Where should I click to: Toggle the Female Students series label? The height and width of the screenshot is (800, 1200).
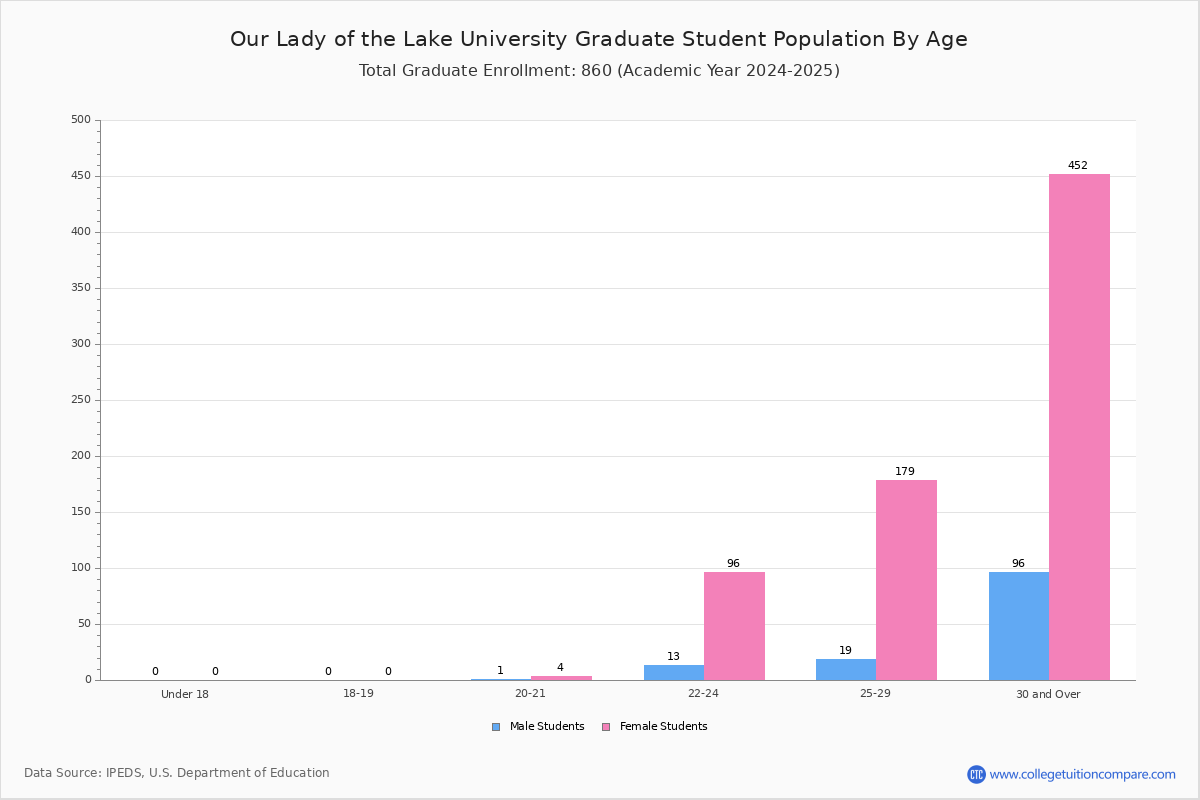click(x=663, y=727)
